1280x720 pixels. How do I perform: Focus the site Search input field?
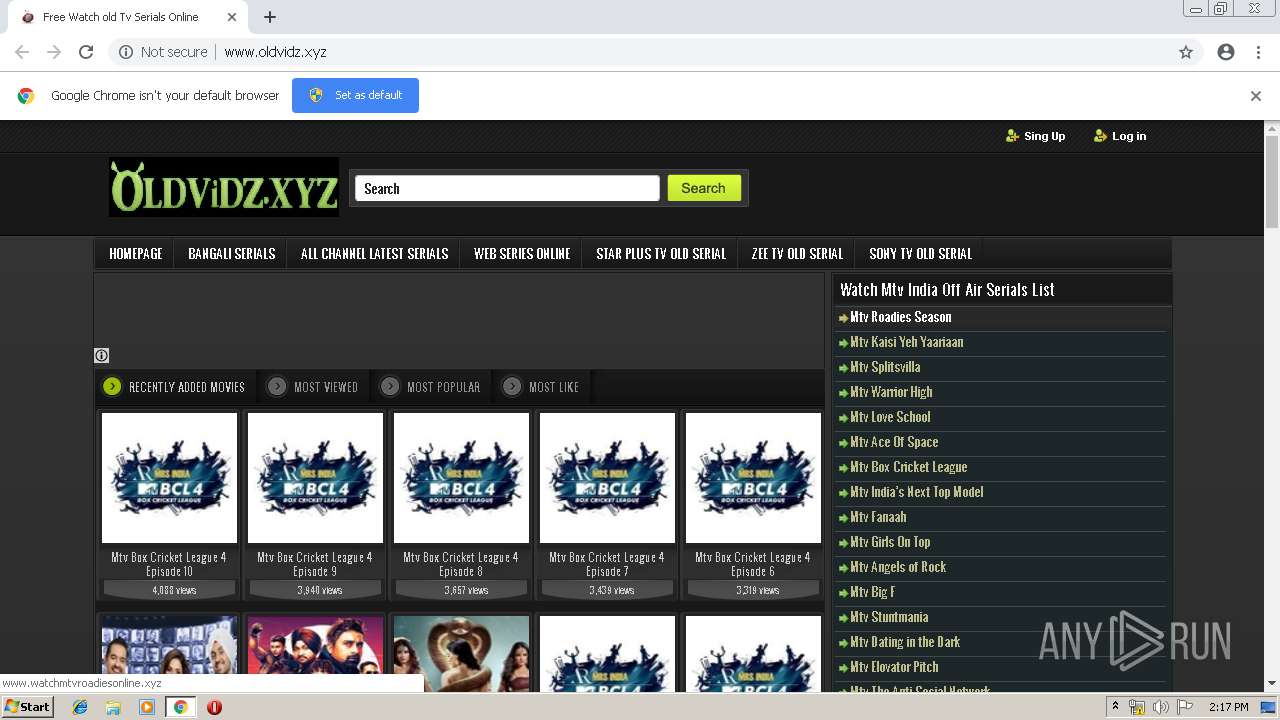pyautogui.click(x=507, y=188)
